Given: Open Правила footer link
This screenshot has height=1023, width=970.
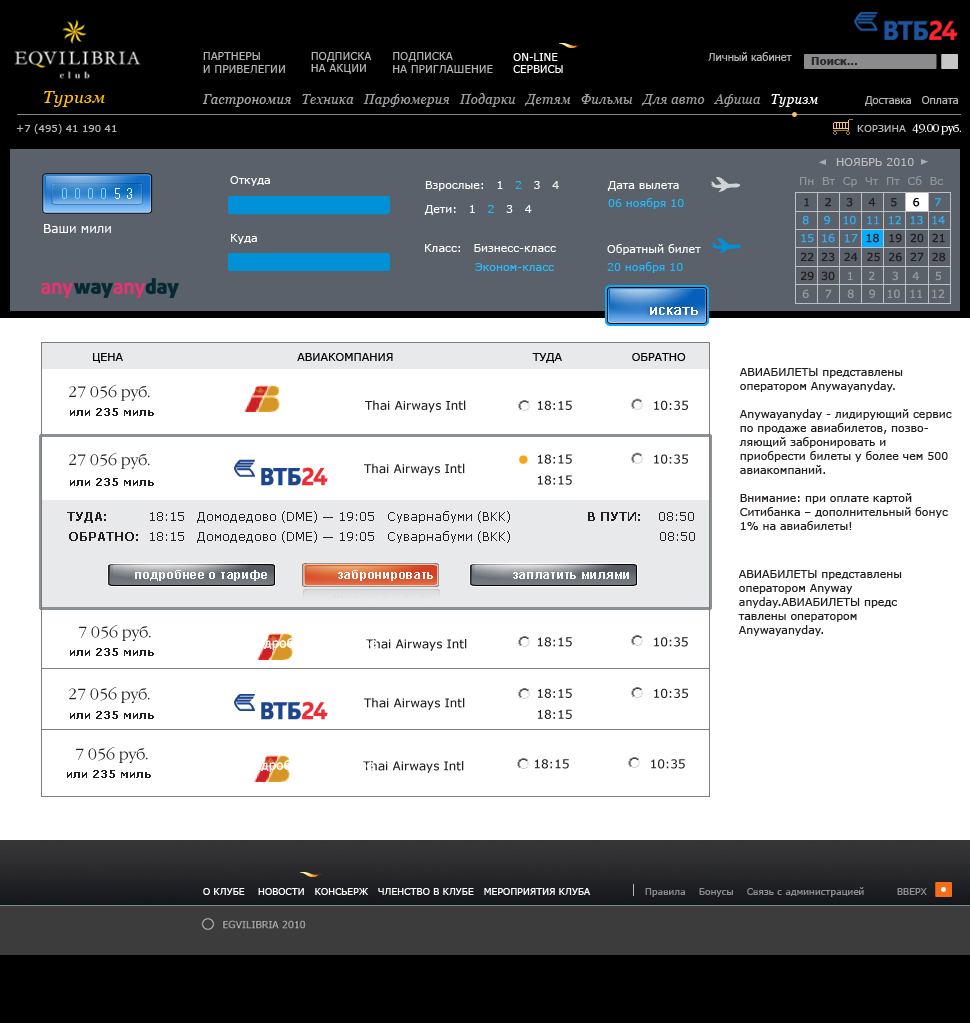Looking at the screenshot, I should click(x=665, y=892).
